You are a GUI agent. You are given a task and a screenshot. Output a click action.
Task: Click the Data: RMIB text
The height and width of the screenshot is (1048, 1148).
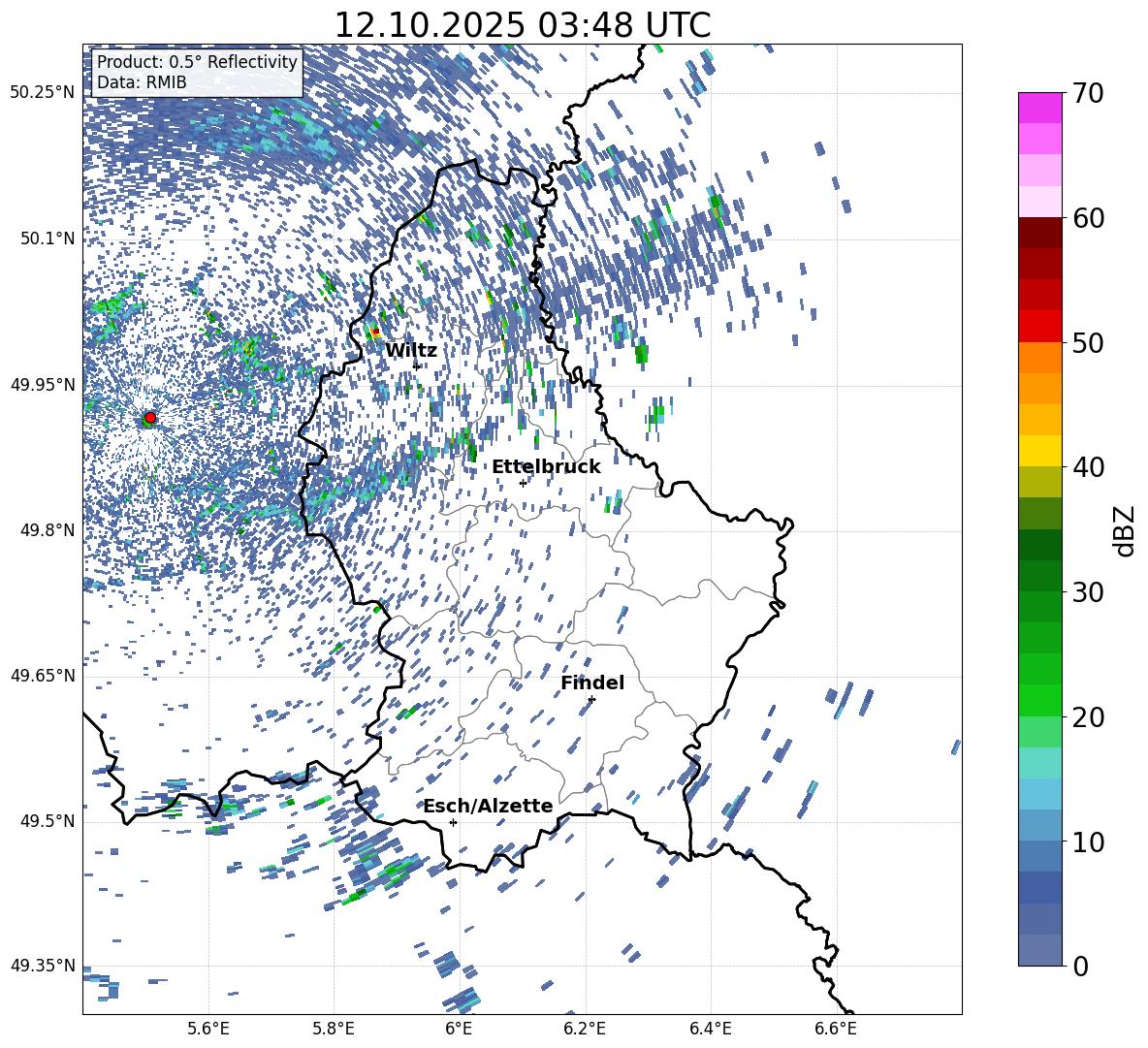tap(142, 82)
